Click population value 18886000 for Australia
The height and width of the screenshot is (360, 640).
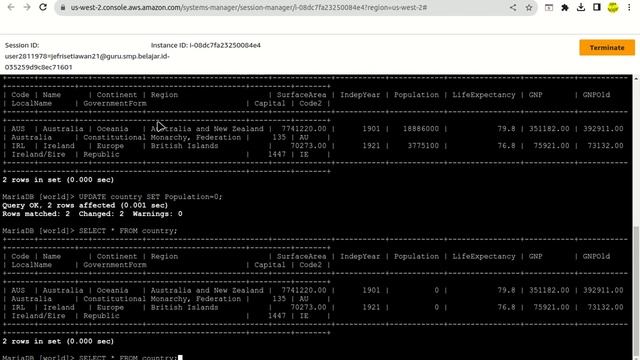coord(421,129)
